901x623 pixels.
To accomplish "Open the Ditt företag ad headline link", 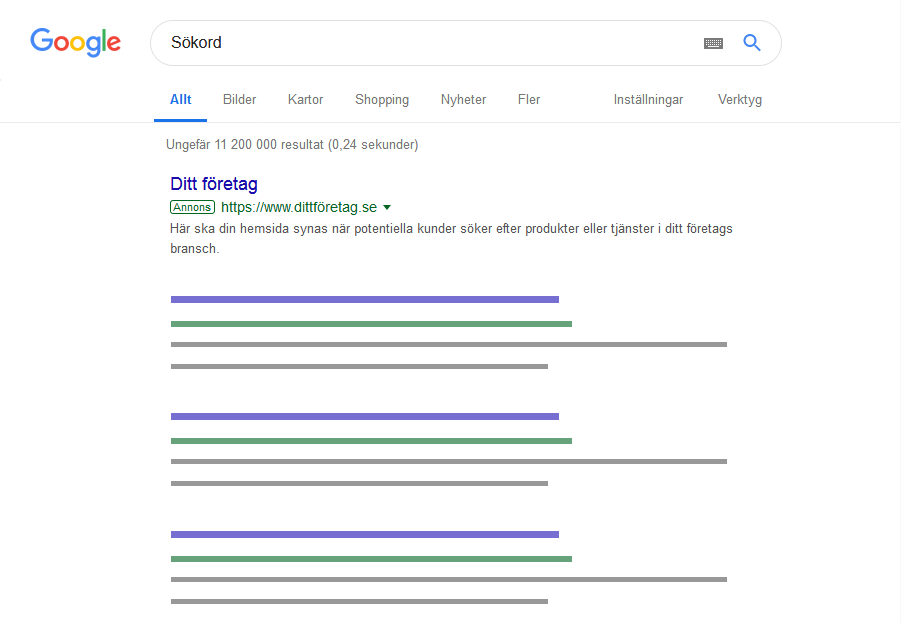I will click(x=214, y=184).
